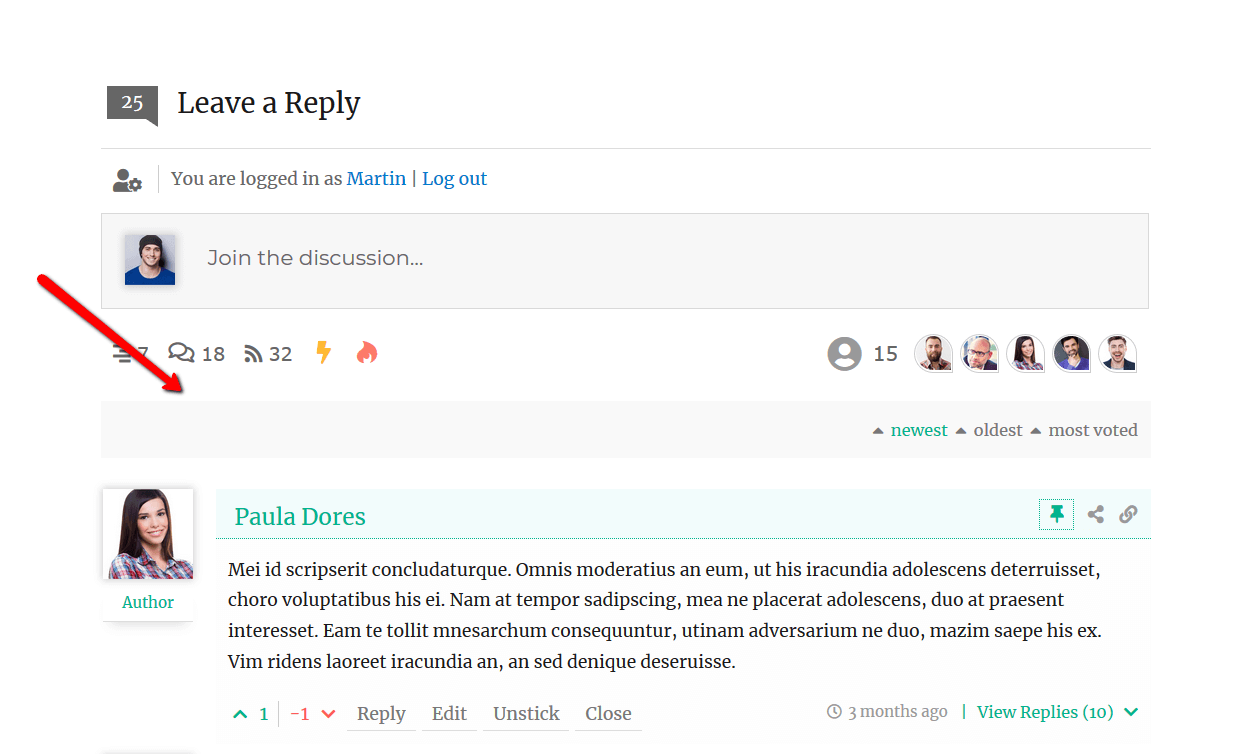Downvote Paula Dores' comment
This screenshot has width=1250, height=754.
[328, 714]
